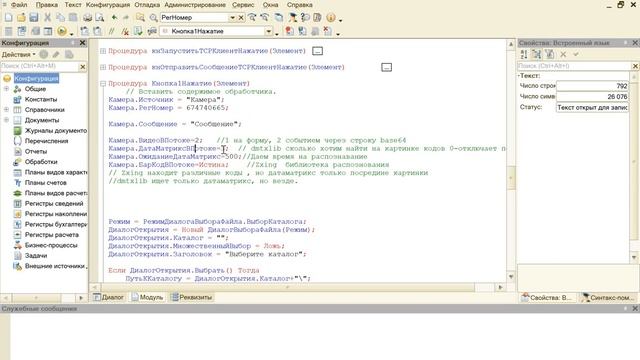Screen dimensions: 640x360
Task: Select Отчеты in configuration tree
Action: pyautogui.click(x=36, y=151)
